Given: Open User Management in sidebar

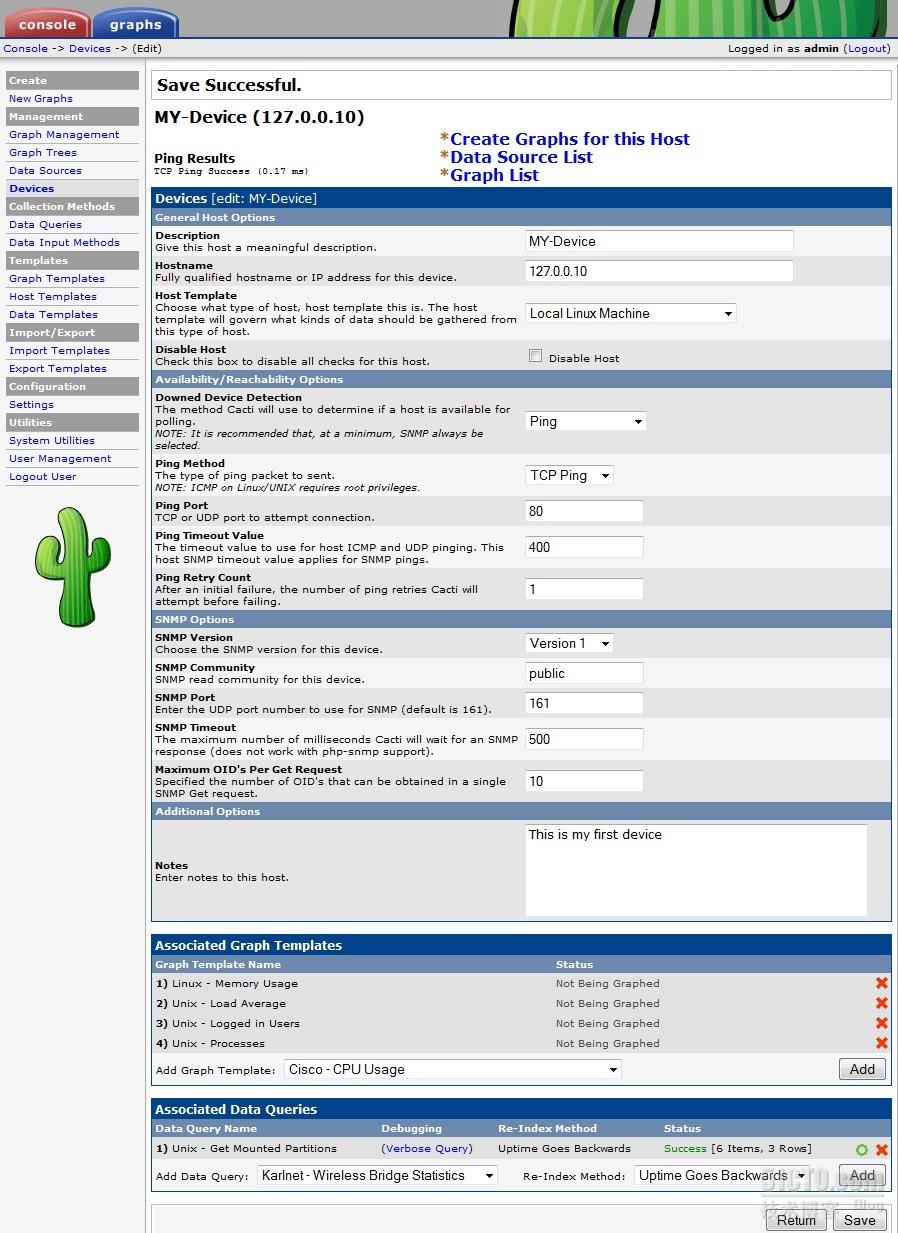Looking at the screenshot, I should (x=60, y=458).
